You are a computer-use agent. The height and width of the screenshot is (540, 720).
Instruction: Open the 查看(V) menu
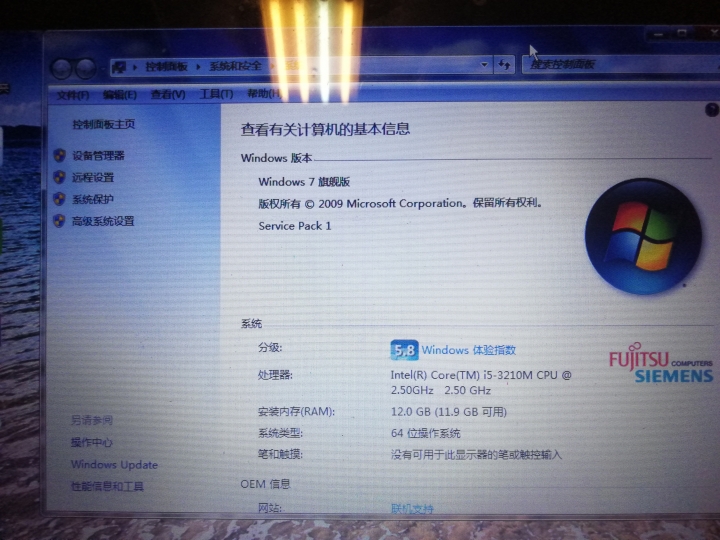[x=168, y=95]
